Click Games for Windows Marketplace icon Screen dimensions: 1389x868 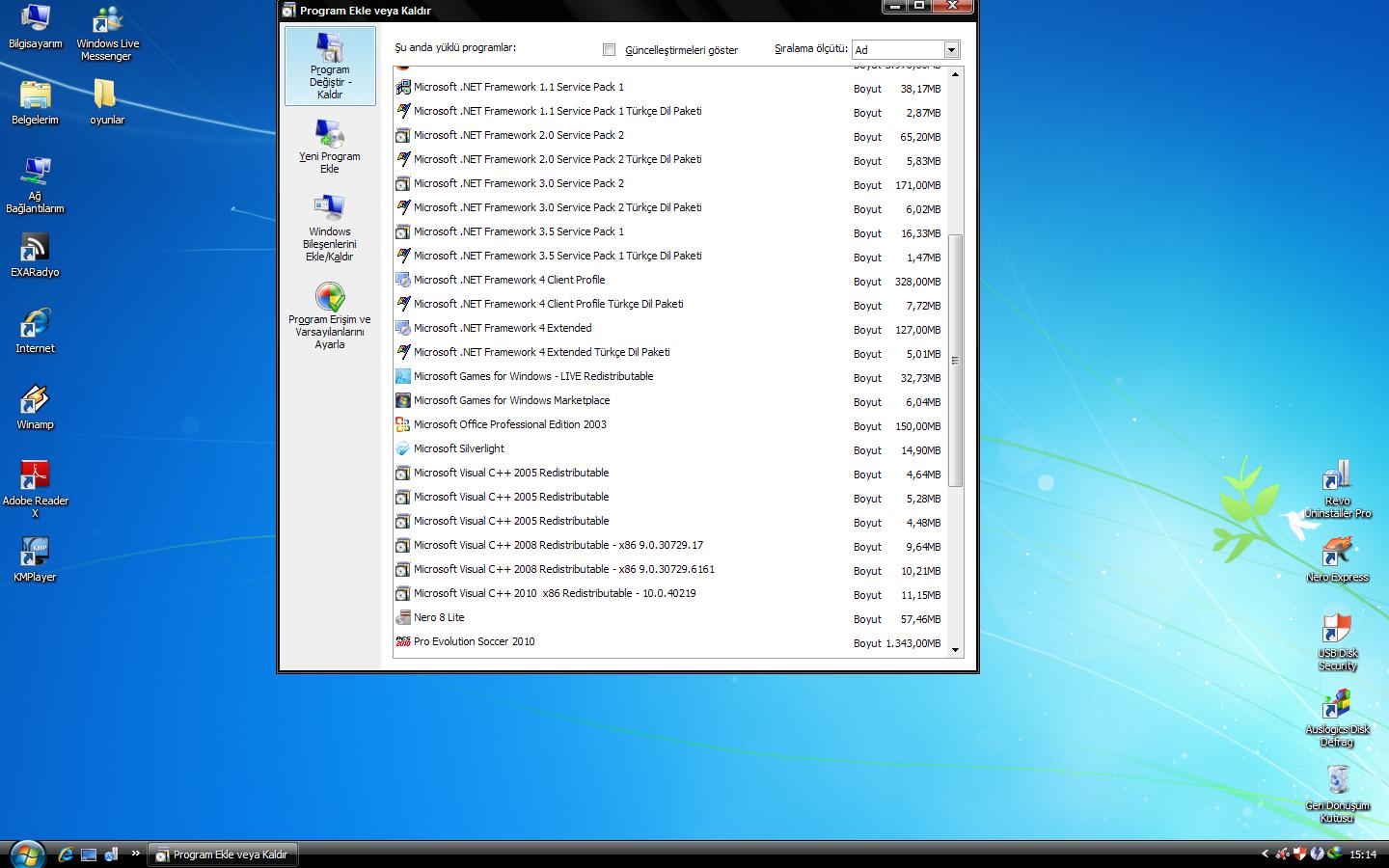(x=403, y=400)
